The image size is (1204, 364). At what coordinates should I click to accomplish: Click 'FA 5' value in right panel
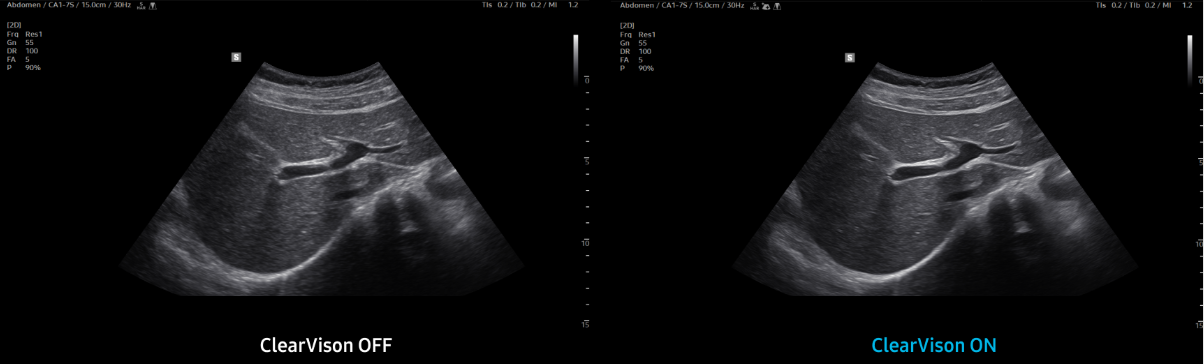631,60
